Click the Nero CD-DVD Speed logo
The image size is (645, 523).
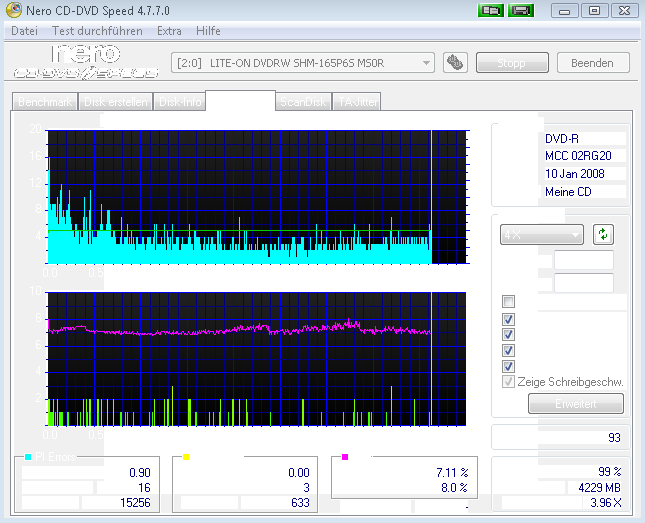point(86,62)
